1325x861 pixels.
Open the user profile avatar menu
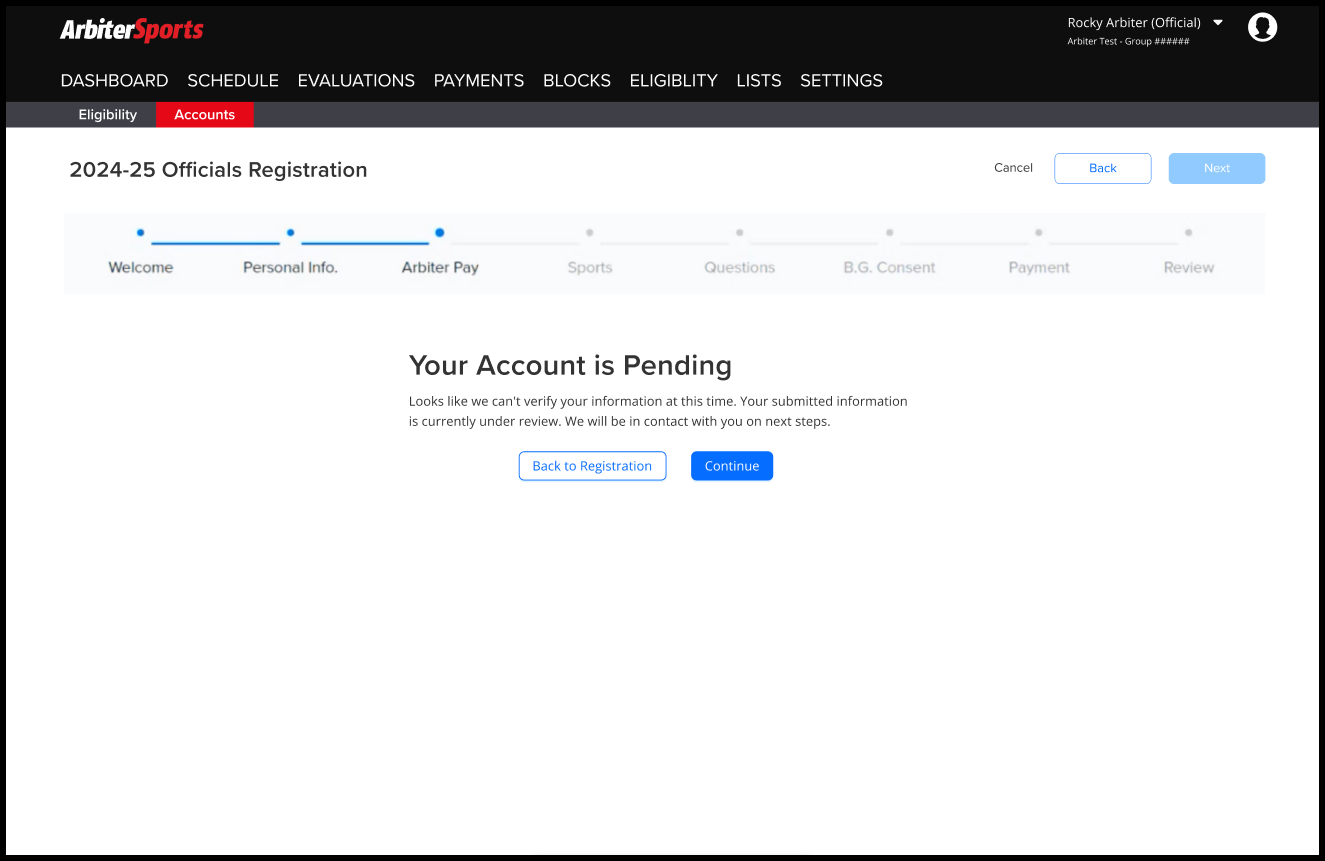[x=1262, y=27]
